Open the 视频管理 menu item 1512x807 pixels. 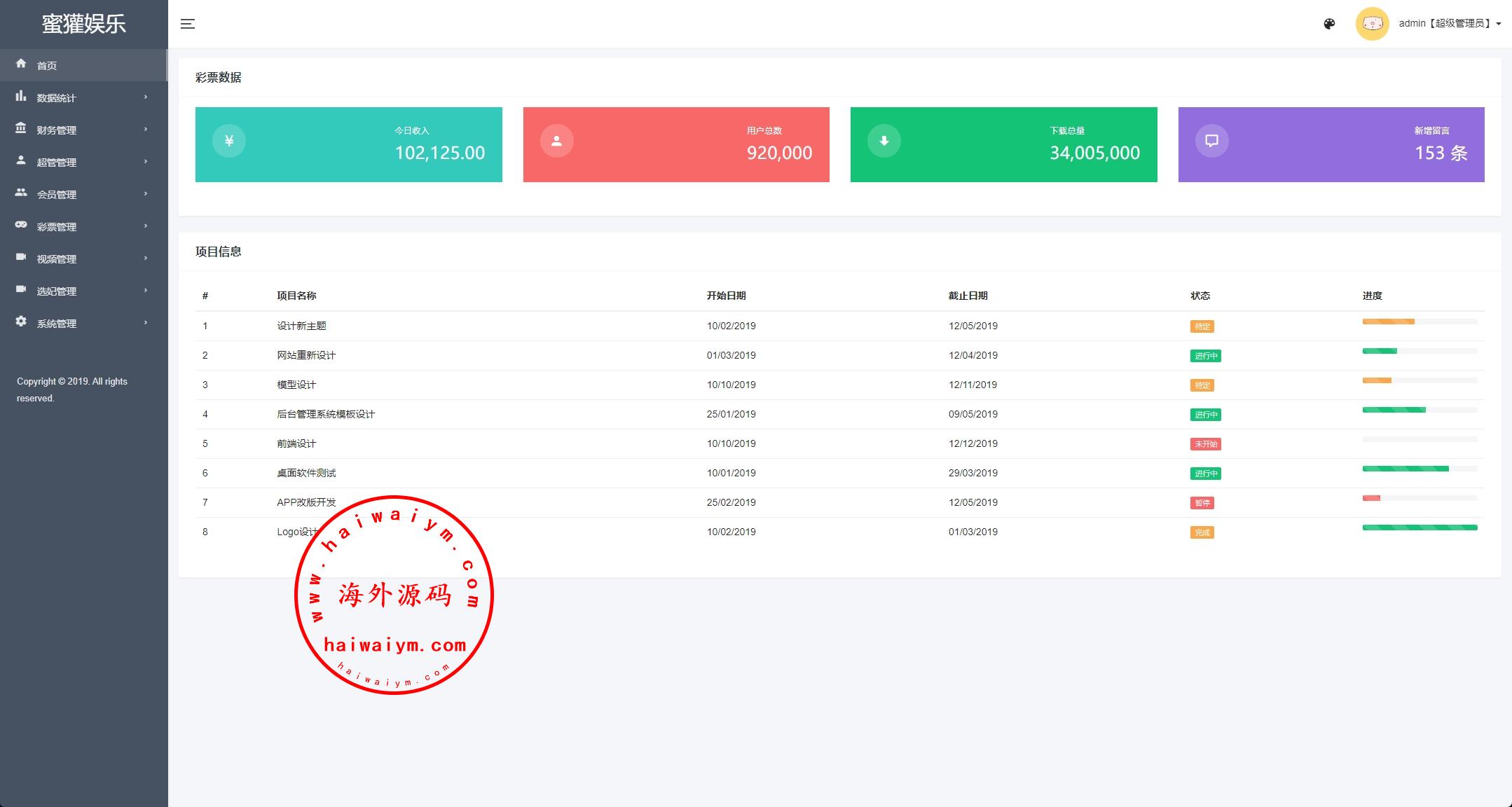coord(57,259)
